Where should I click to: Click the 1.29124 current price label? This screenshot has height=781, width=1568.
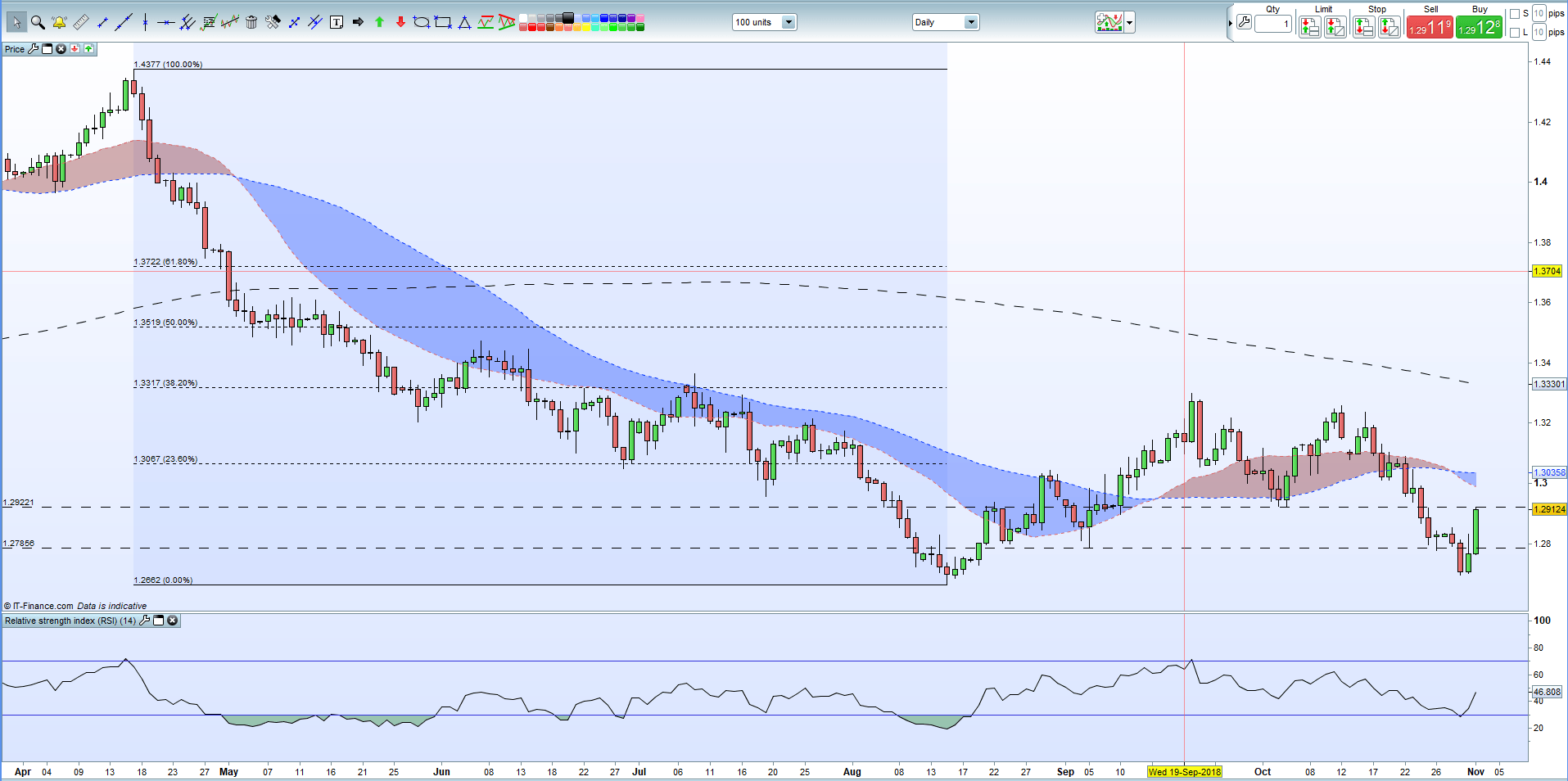(x=1549, y=509)
